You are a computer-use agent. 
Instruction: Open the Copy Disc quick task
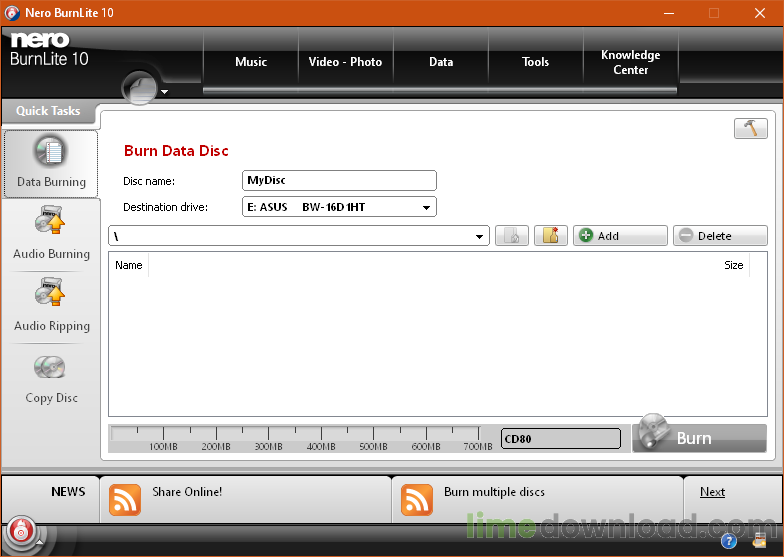50,379
